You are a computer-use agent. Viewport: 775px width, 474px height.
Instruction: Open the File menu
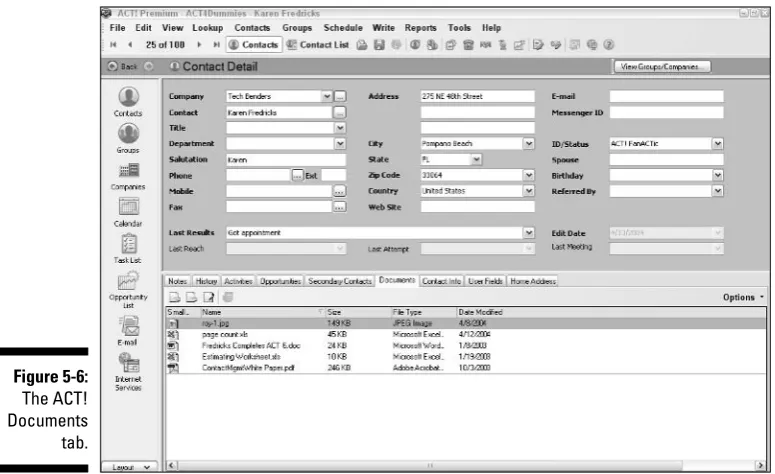pyautogui.click(x=117, y=28)
